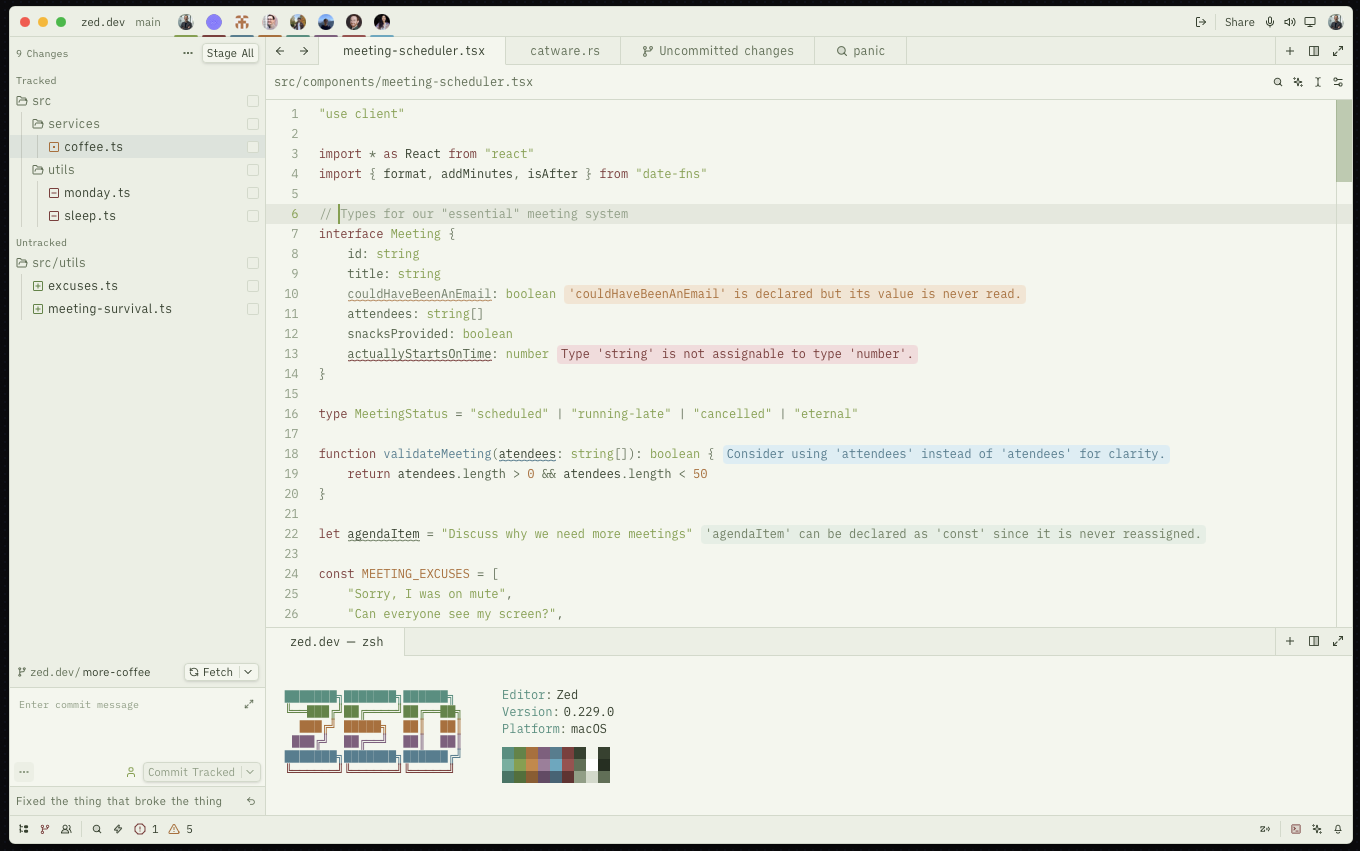Click the Share button
Image resolution: width=1360 pixels, height=851 pixels.
[1239, 22]
